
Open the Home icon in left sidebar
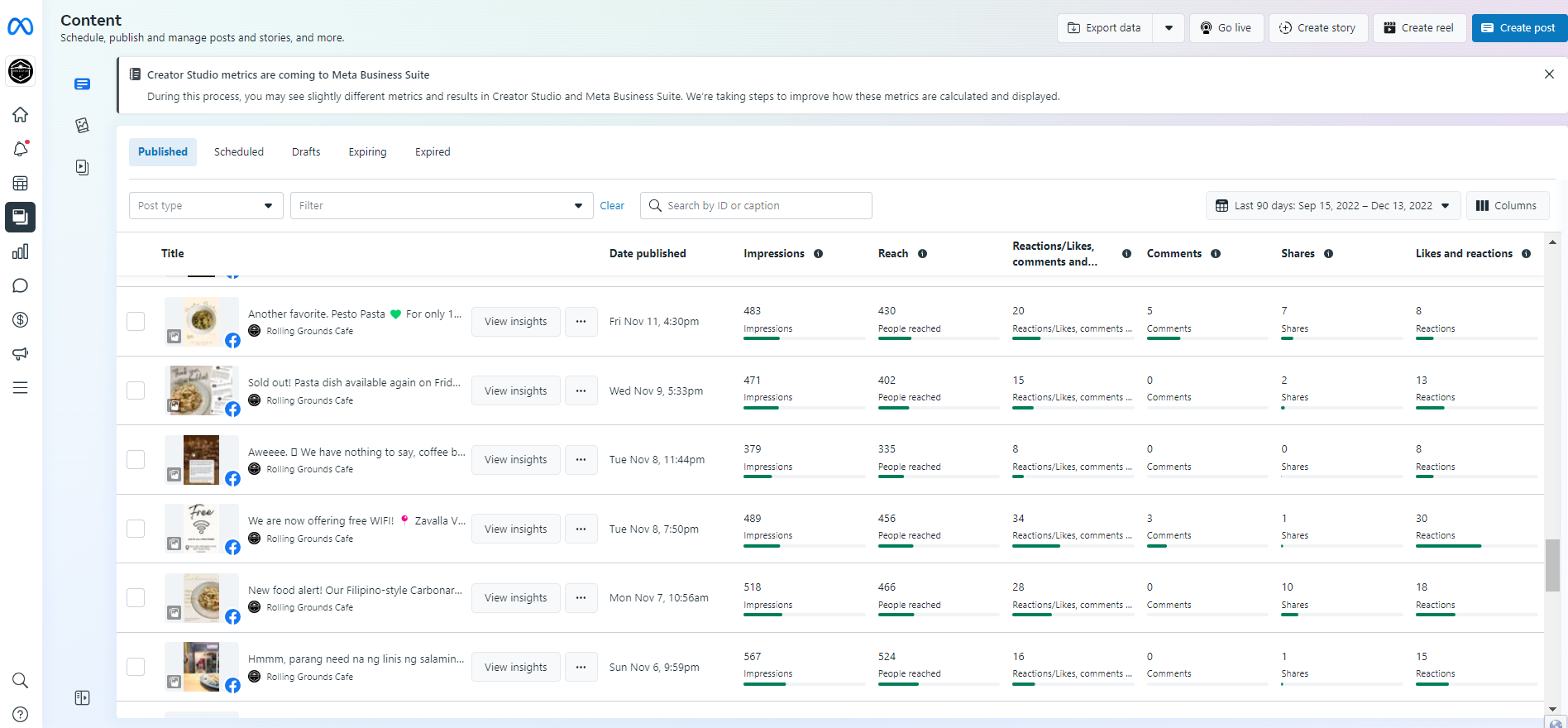[21, 115]
